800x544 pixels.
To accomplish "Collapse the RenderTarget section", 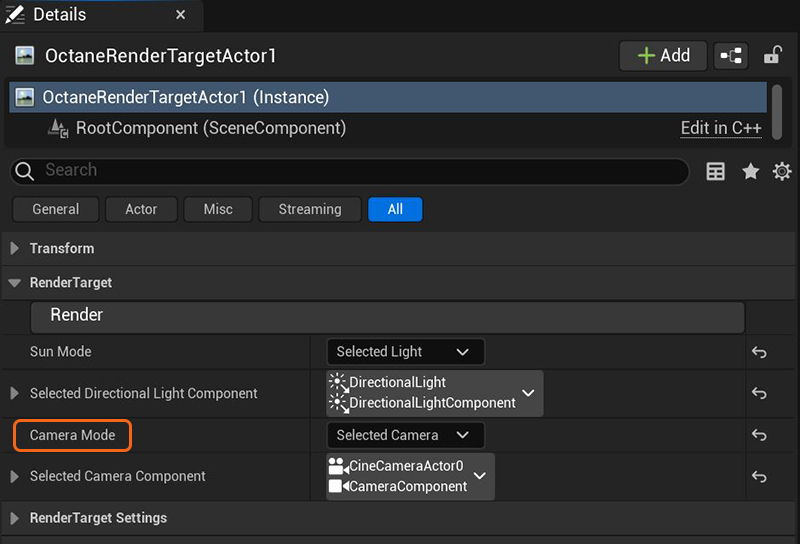I will [x=14, y=283].
